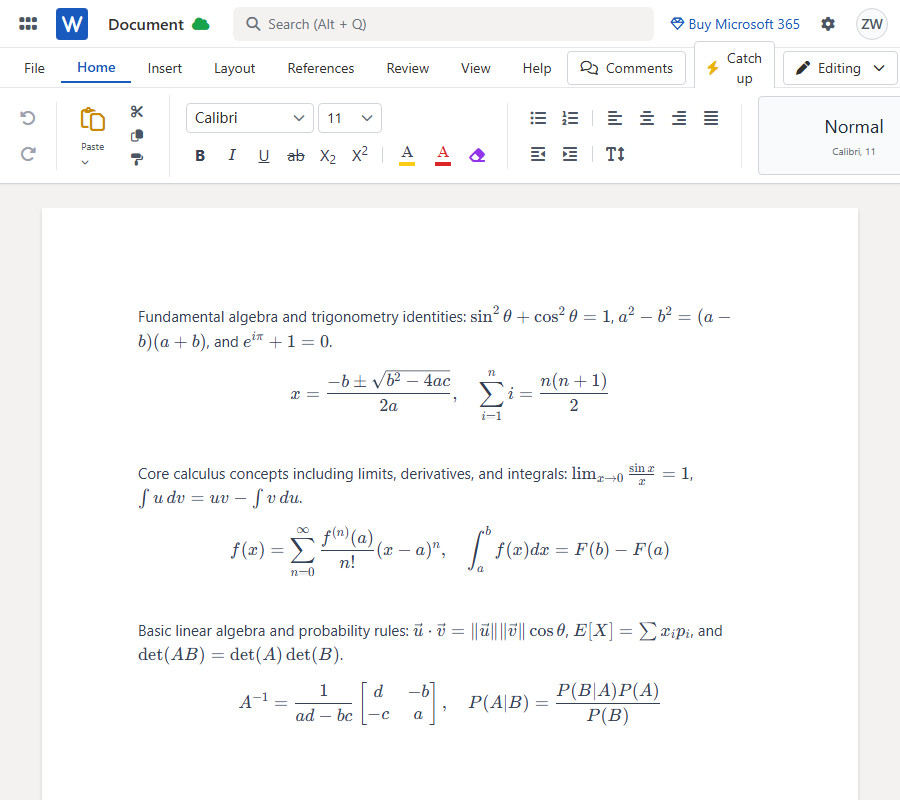900x800 pixels.
Task: Toggle italic formatting
Action: click(232, 155)
